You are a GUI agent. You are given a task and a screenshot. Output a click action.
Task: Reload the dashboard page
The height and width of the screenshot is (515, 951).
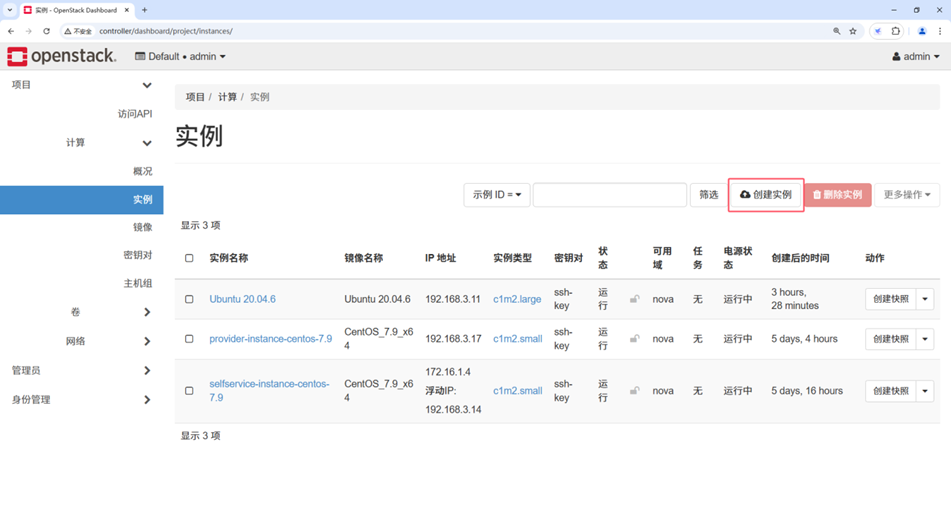click(46, 31)
